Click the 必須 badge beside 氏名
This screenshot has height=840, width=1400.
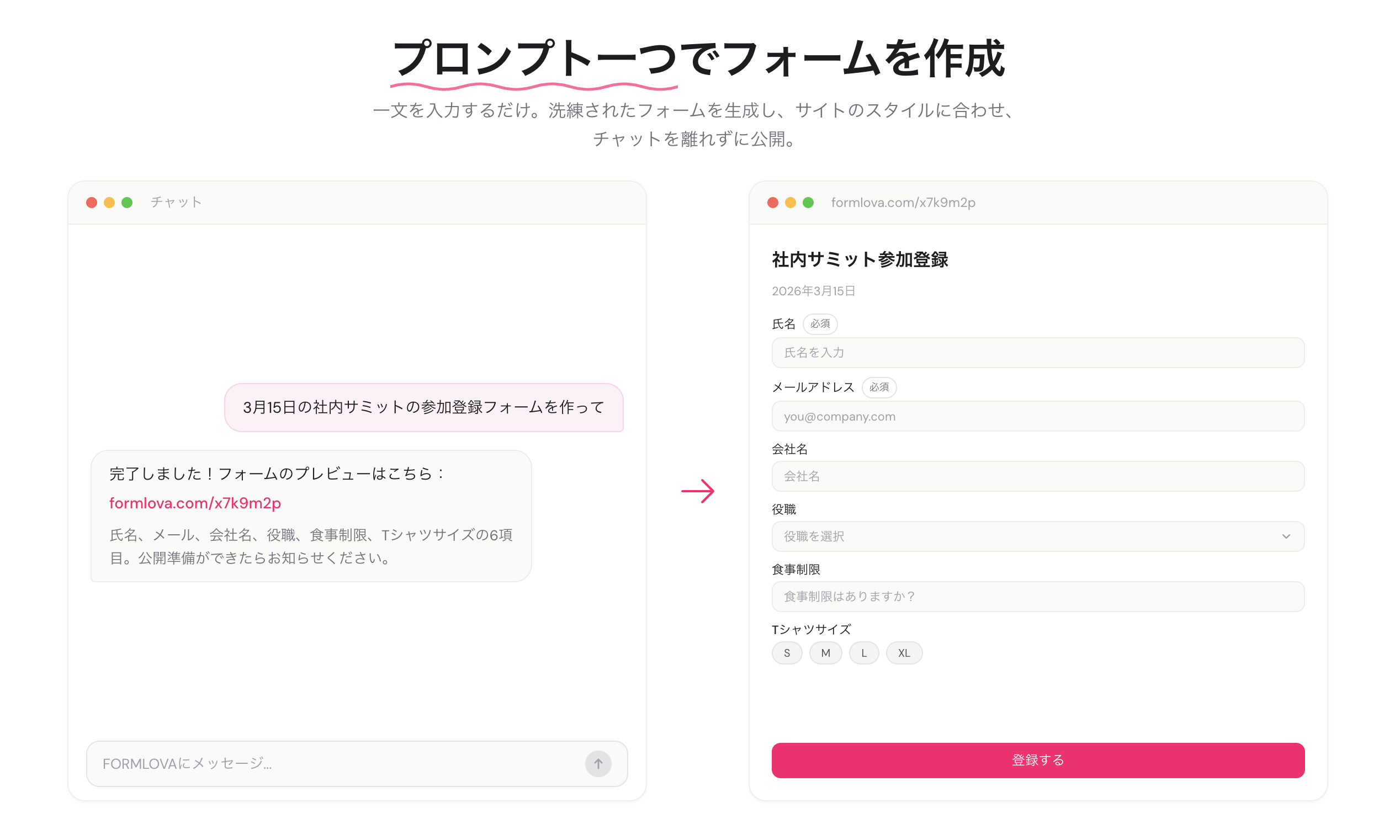820,324
